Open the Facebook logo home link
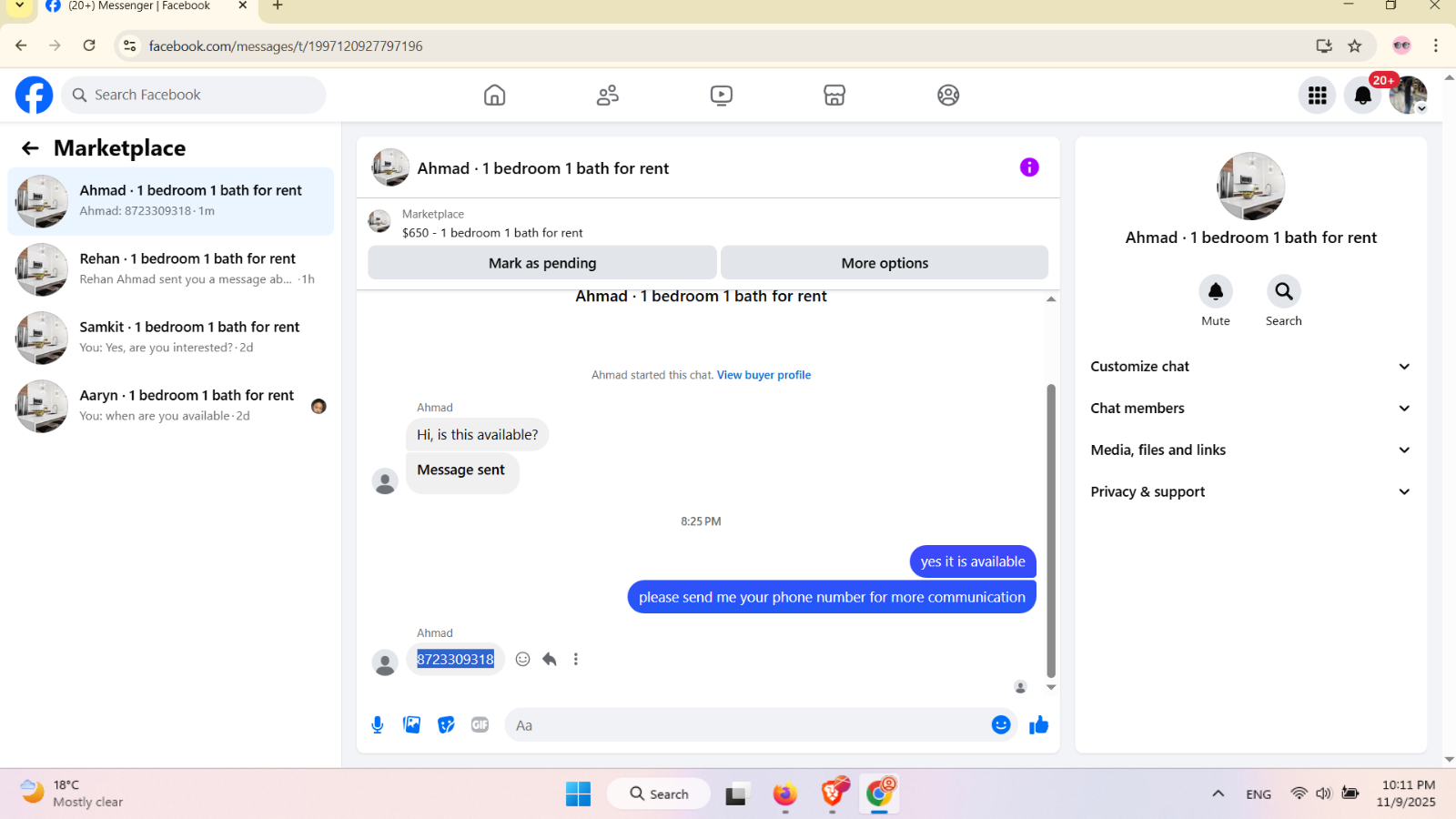The width and height of the screenshot is (1456, 819). [x=34, y=95]
